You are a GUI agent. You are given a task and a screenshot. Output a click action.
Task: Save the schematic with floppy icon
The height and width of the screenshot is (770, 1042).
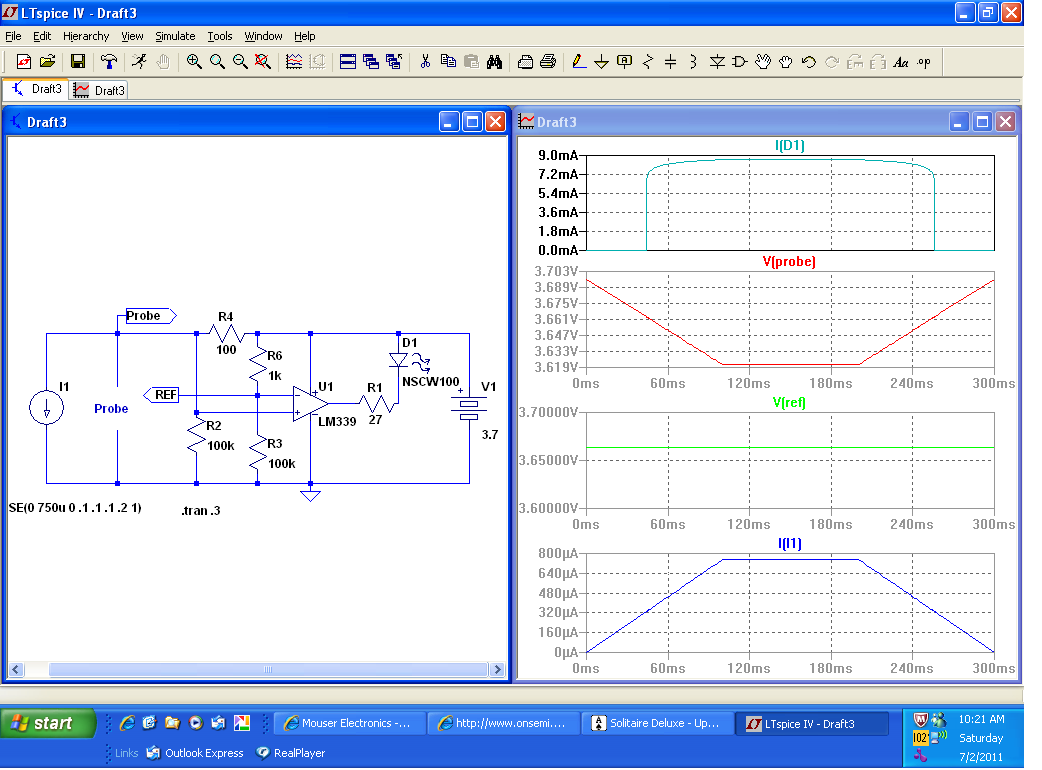[78, 62]
